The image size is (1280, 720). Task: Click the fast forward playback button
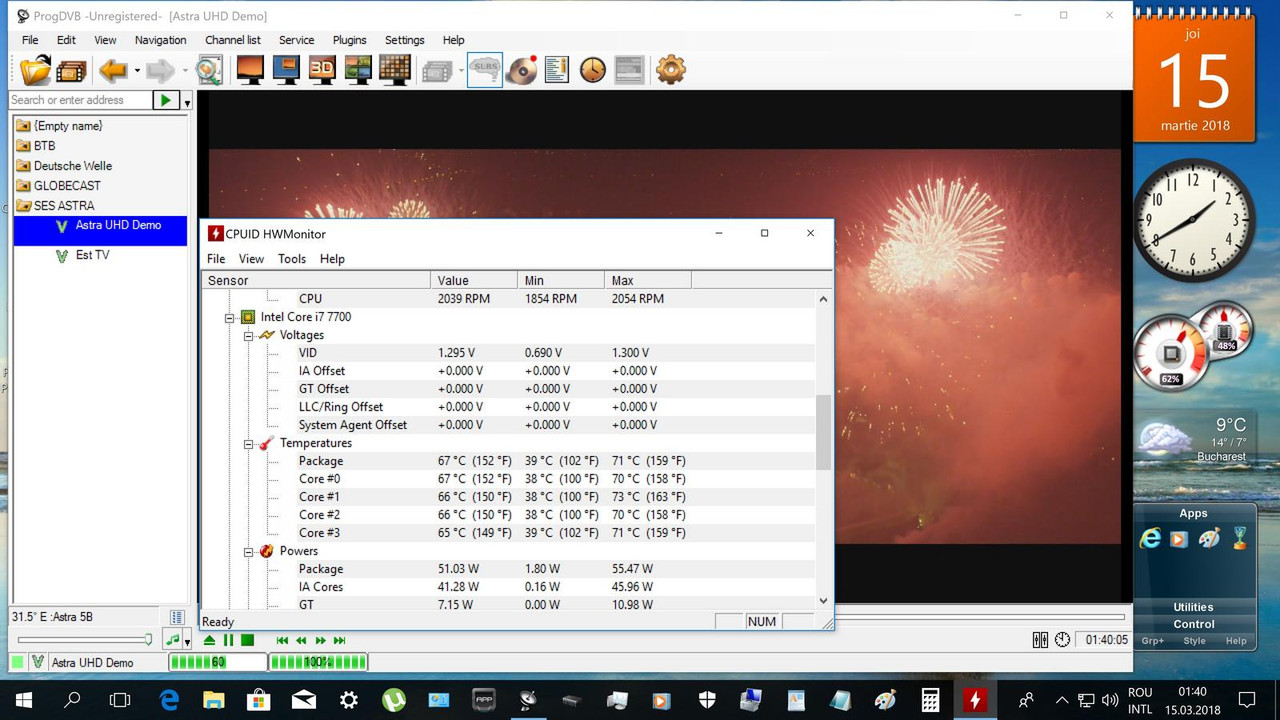coord(320,640)
